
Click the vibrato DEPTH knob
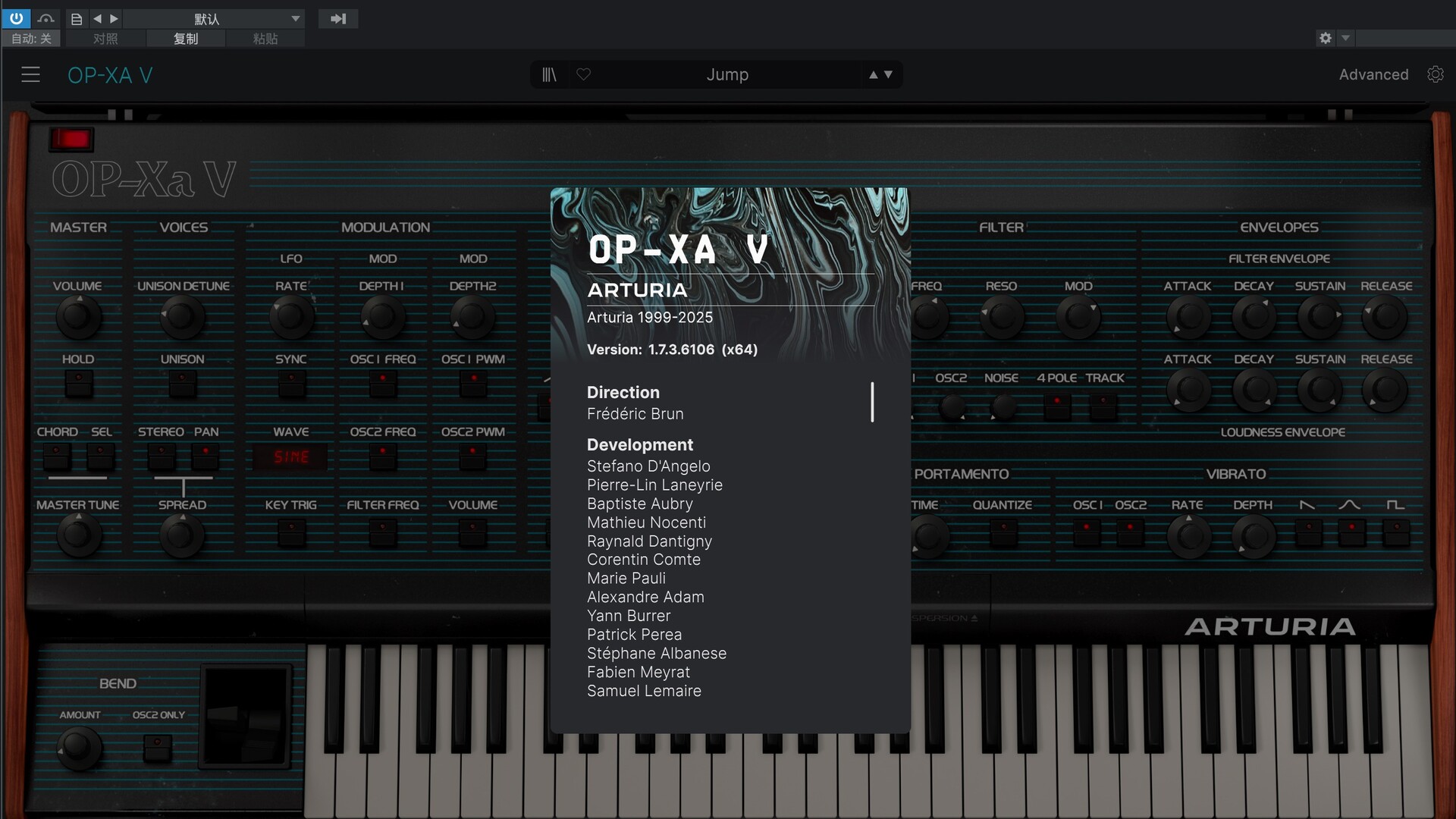[x=1254, y=536]
